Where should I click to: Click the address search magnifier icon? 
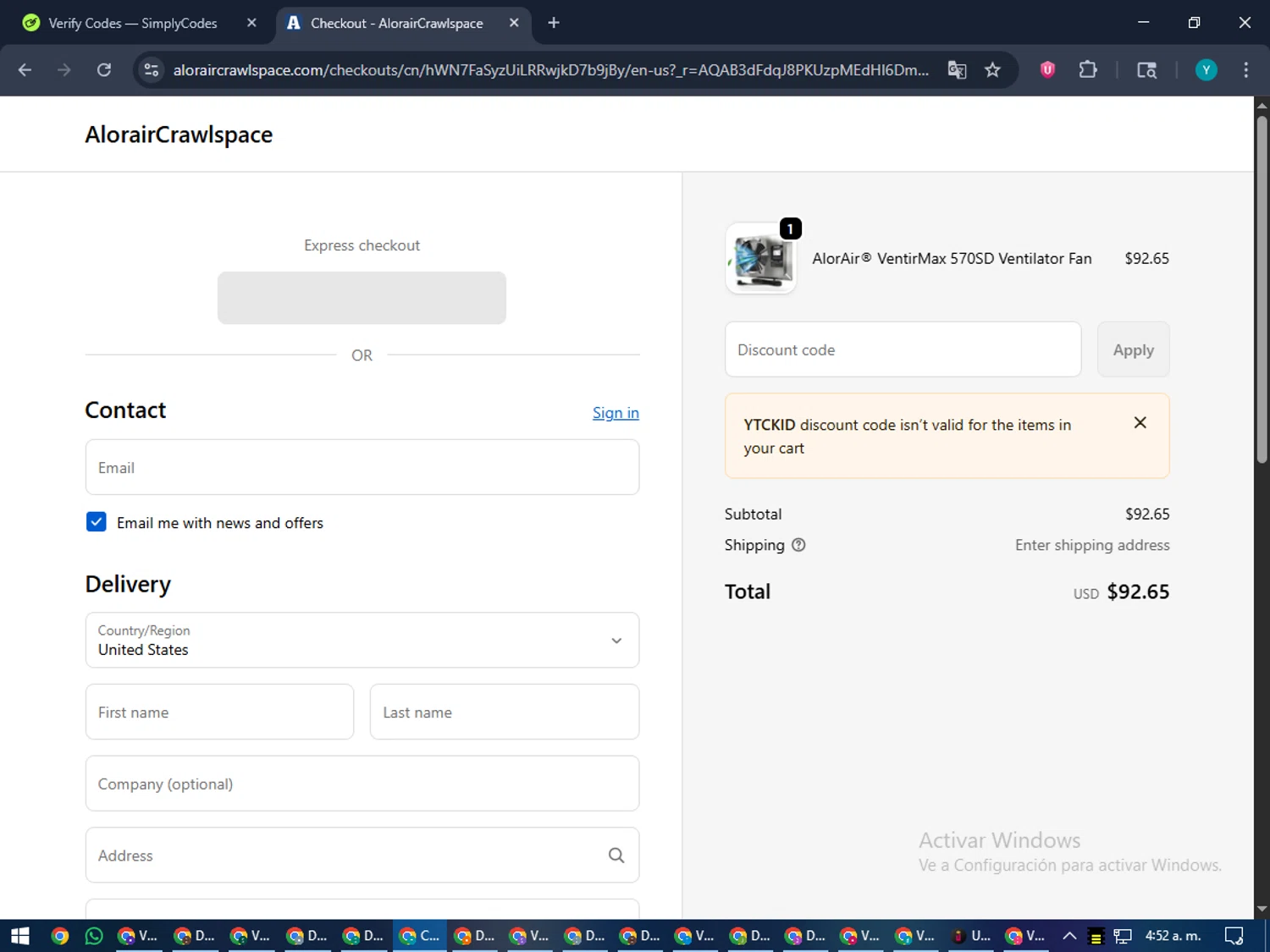coord(616,856)
